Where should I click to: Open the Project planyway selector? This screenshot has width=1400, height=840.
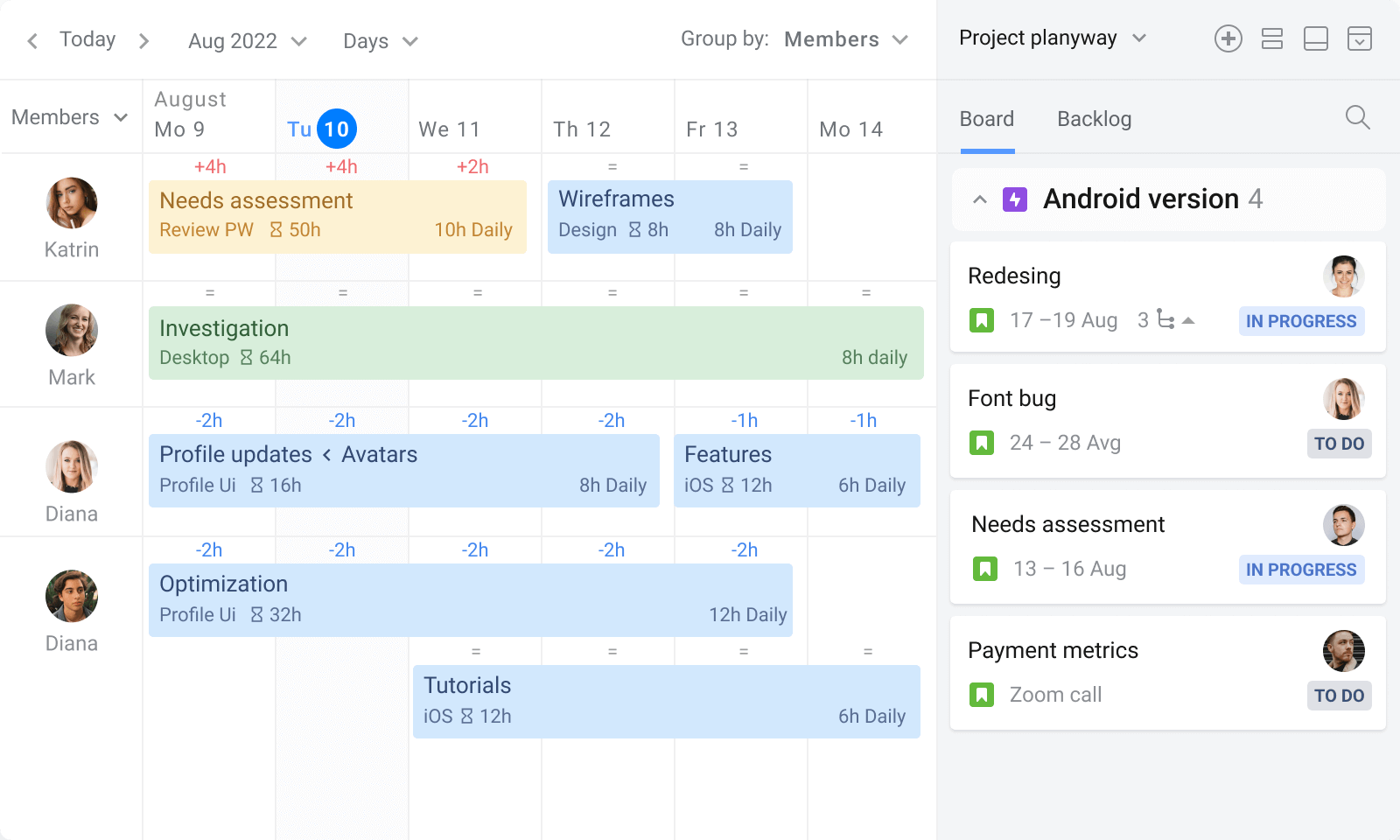[x=1053, y=38]
